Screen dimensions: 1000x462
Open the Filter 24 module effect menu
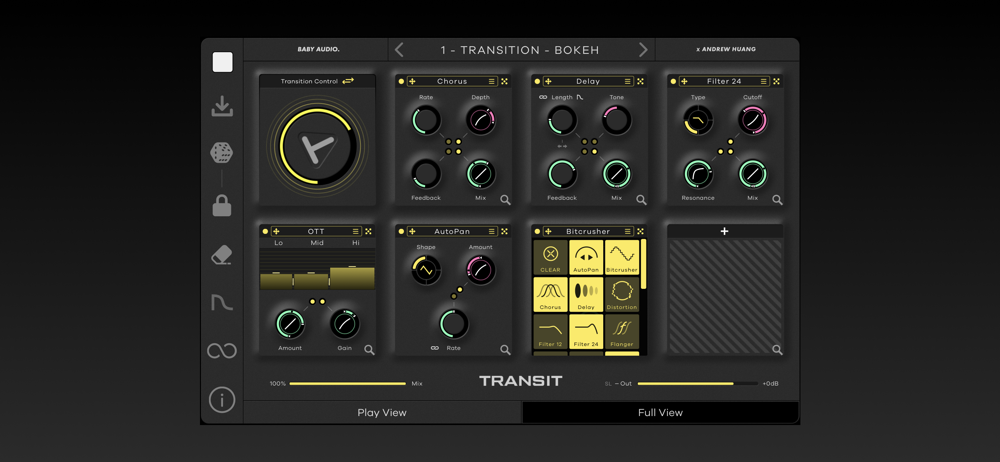[764, 81]
